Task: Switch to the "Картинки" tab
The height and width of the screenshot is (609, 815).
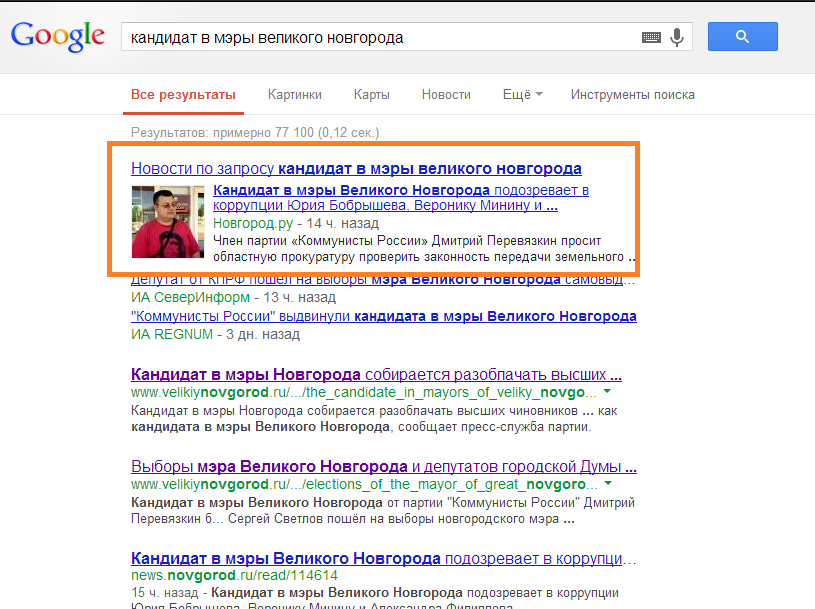Action: (295, 95)
